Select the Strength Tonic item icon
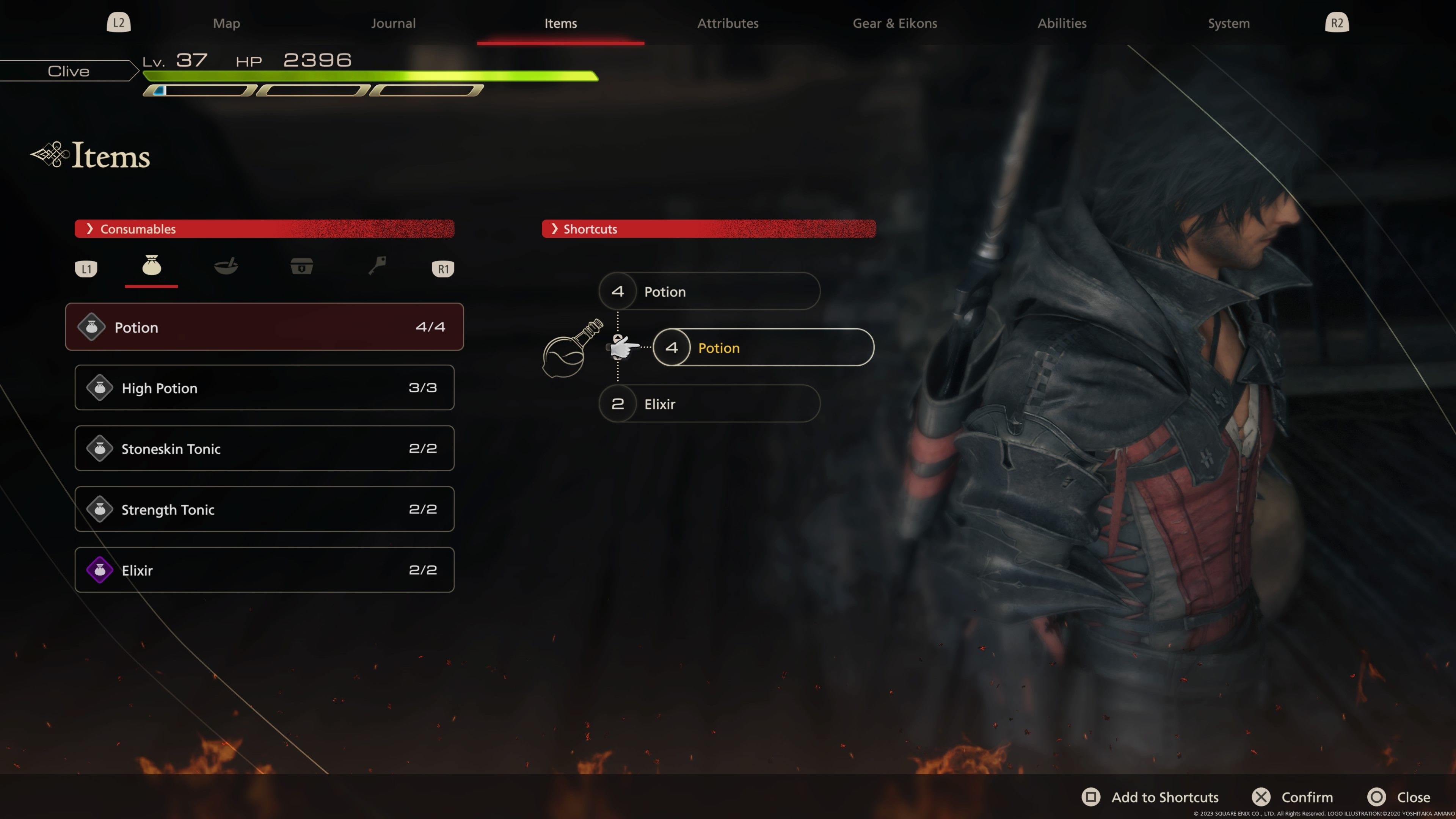1456x819 pixels. tap(100, 508)
